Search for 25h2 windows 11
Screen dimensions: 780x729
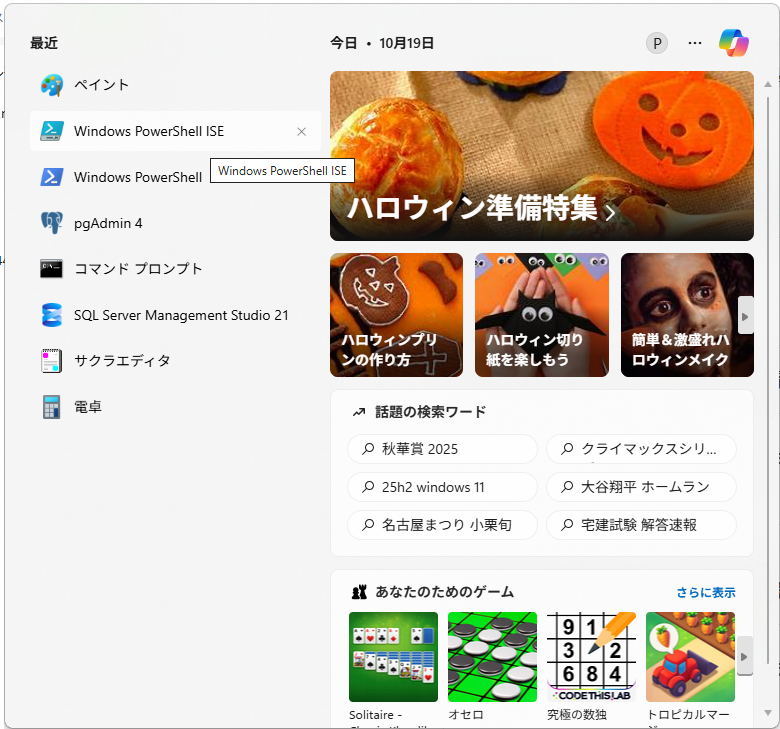[x=442, y=487]
